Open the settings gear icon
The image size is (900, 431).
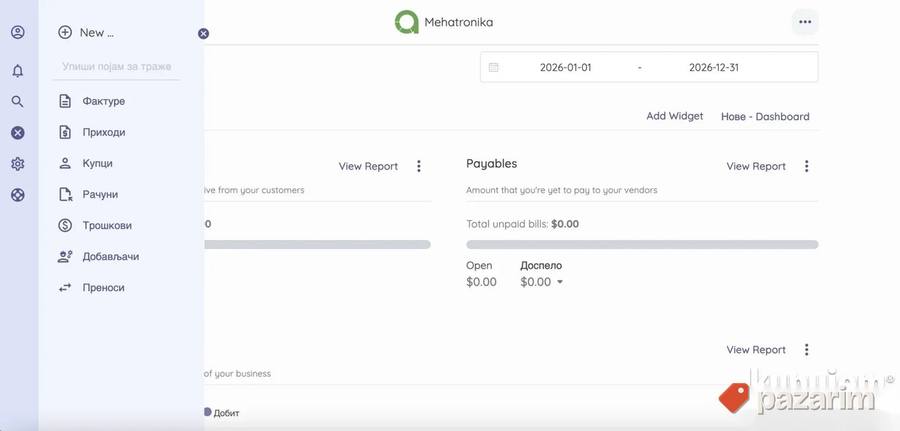pyautogui.click(x=18, y=164)
